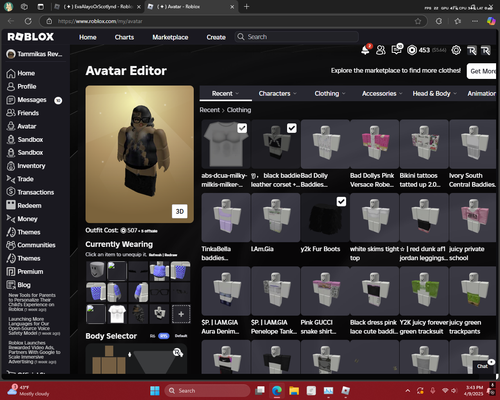
Task: Open the notifications bell icon
Action: [366, 50]
